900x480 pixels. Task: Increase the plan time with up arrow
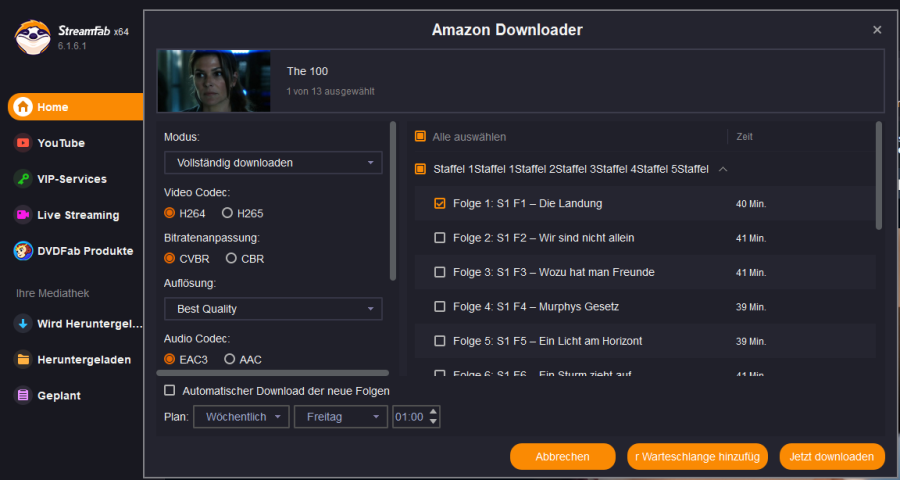pyautogui.click(x=433, y=412)
